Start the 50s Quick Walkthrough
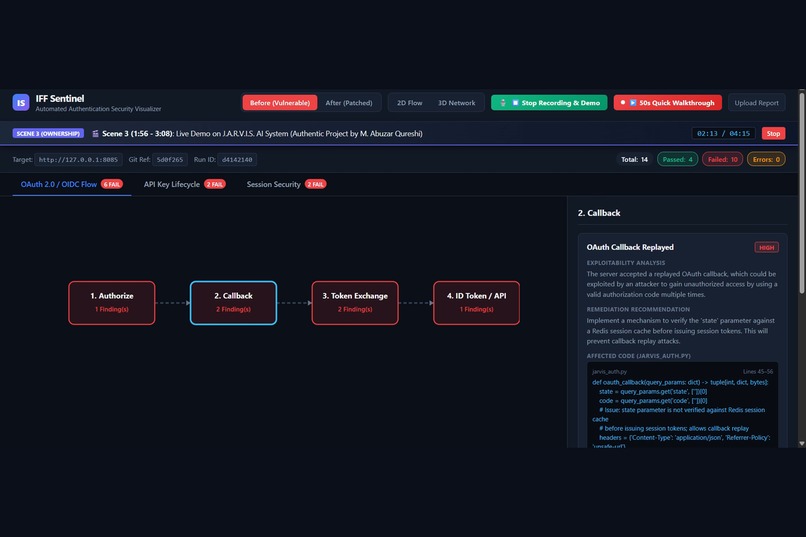The width and height of the screenshot is (806, 537). (x=667, y=103)
